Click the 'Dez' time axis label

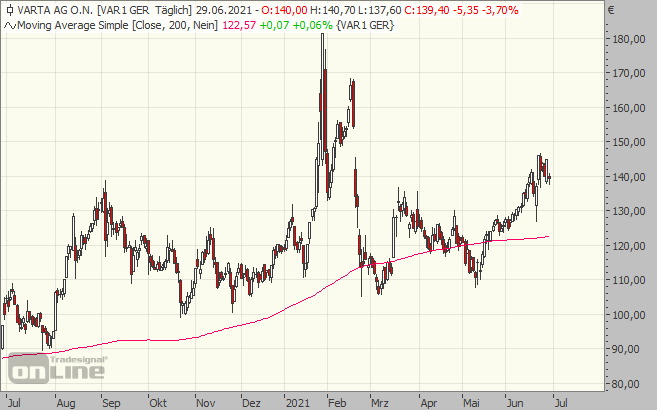pyautogui.click(x=251, y=403)
